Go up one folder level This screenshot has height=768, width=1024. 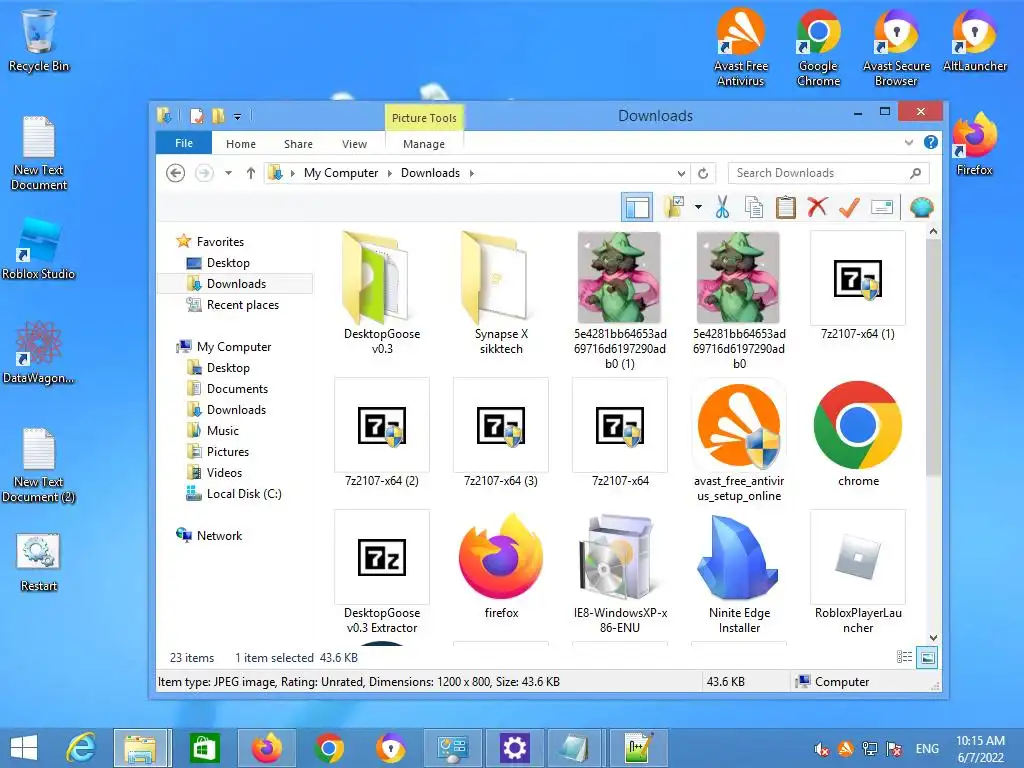coord(251,173)
